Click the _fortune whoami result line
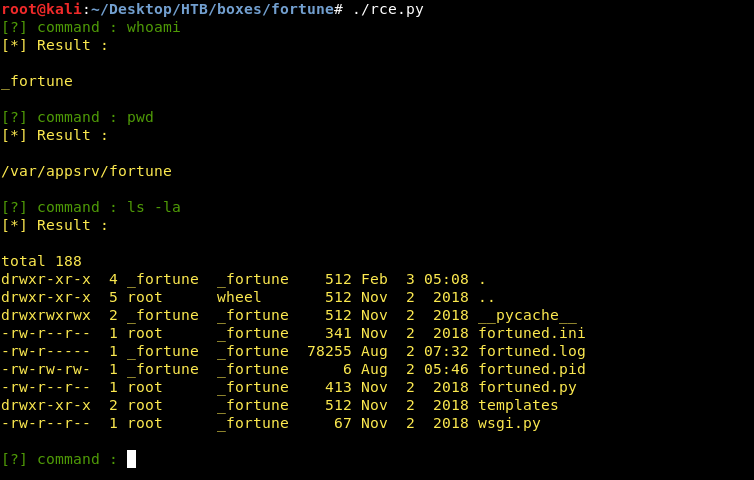Viewport: 754px width, 480px height. click(x=37, y=81)
